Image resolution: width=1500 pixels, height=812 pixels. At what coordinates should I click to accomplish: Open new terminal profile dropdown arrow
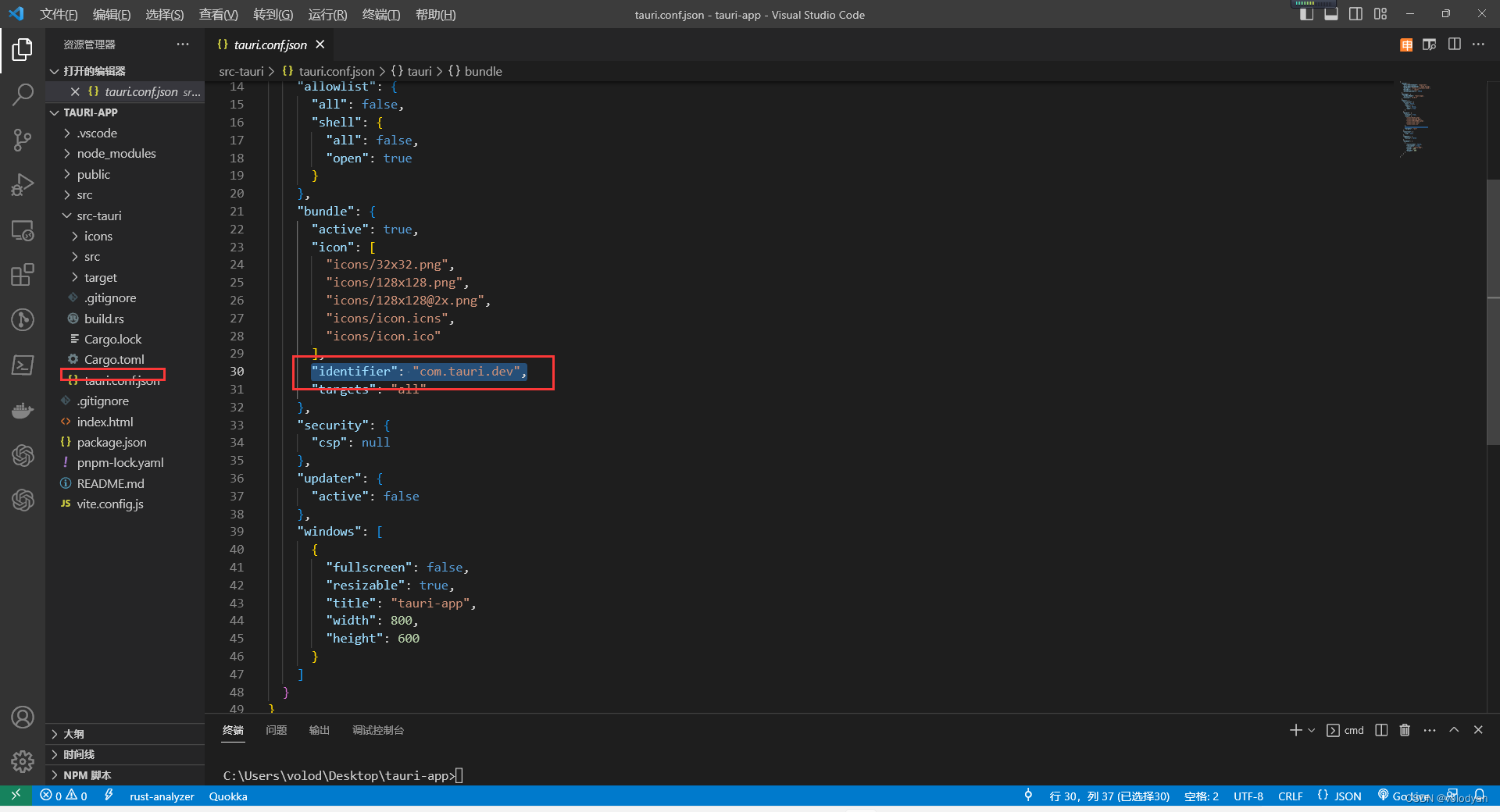coord(1312,731)
